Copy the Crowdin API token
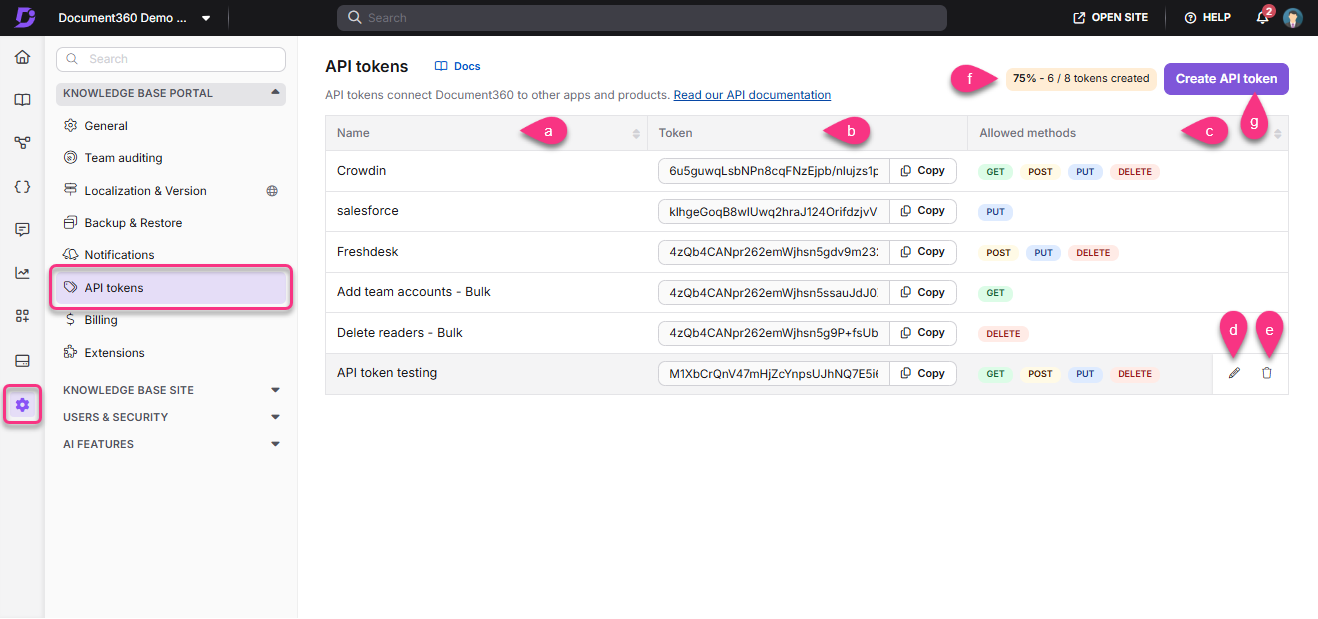The height and width of the screenshot is (619, 1318). click(922, 171)
